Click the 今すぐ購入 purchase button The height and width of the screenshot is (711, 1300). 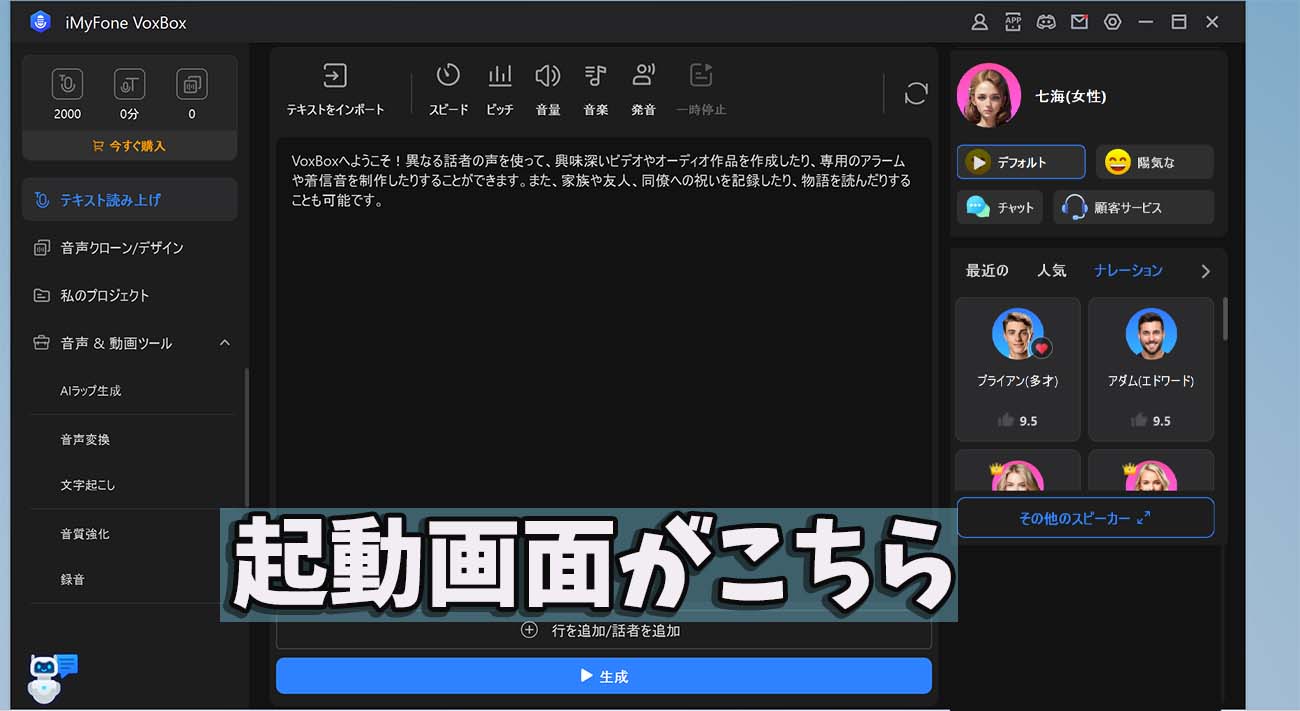click(x=129, y=146)
